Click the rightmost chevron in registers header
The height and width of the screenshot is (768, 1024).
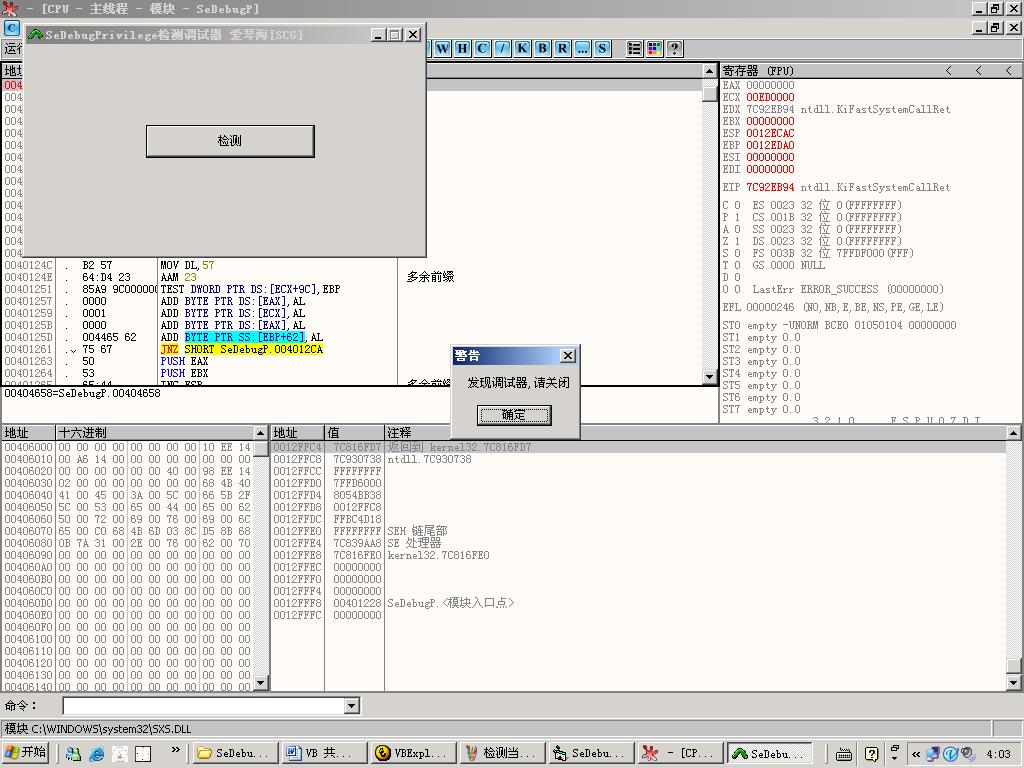tap(1008, 71)
